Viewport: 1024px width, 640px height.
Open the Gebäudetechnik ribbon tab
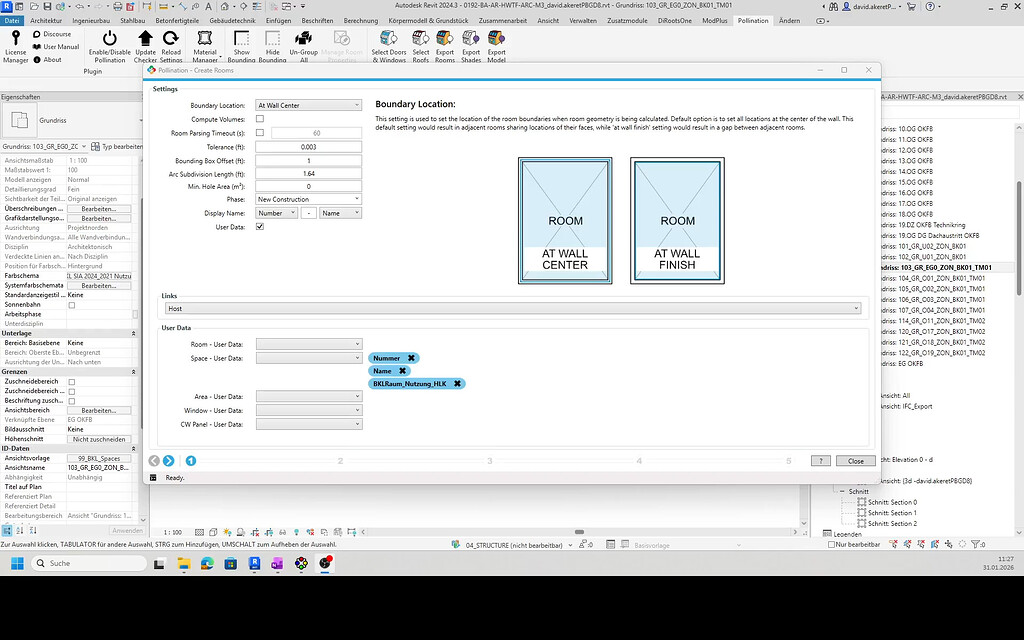tap(232, 20)
